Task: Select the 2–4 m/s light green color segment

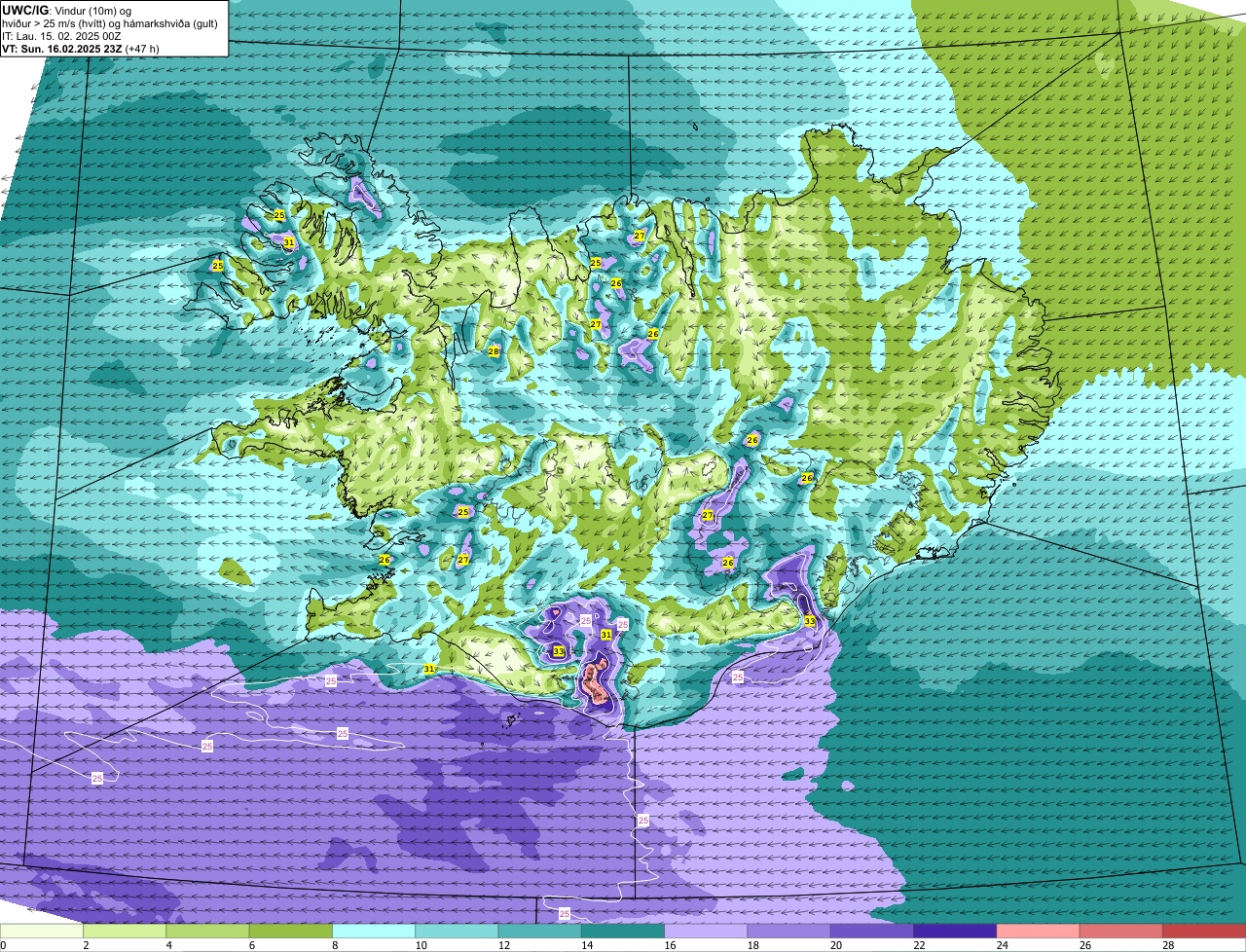Action: click(125, 932)
